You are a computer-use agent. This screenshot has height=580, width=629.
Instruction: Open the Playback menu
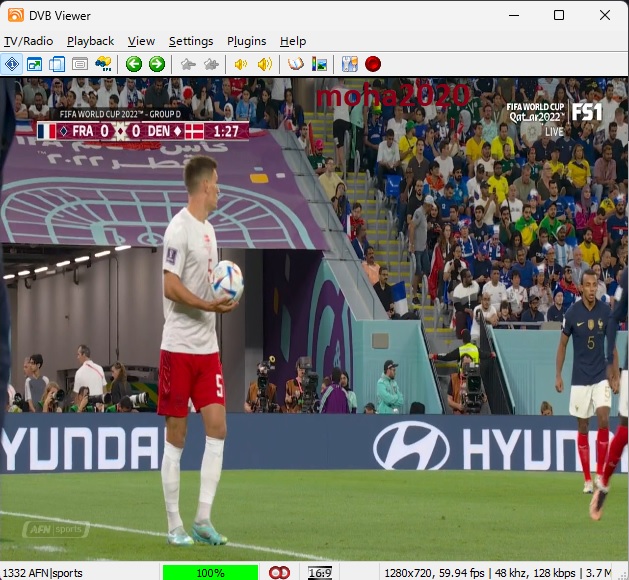coord(90,41)
